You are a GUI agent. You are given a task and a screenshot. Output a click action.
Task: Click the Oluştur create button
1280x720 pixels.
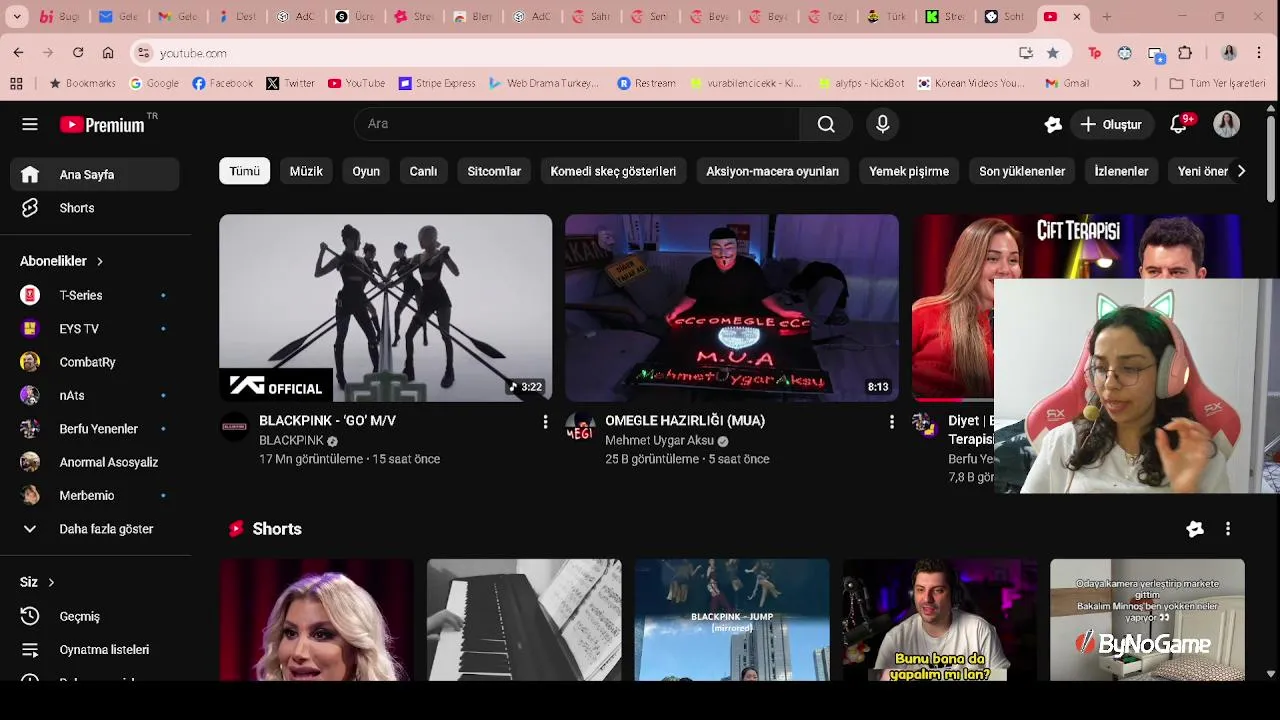click(x=1111, y=124)
